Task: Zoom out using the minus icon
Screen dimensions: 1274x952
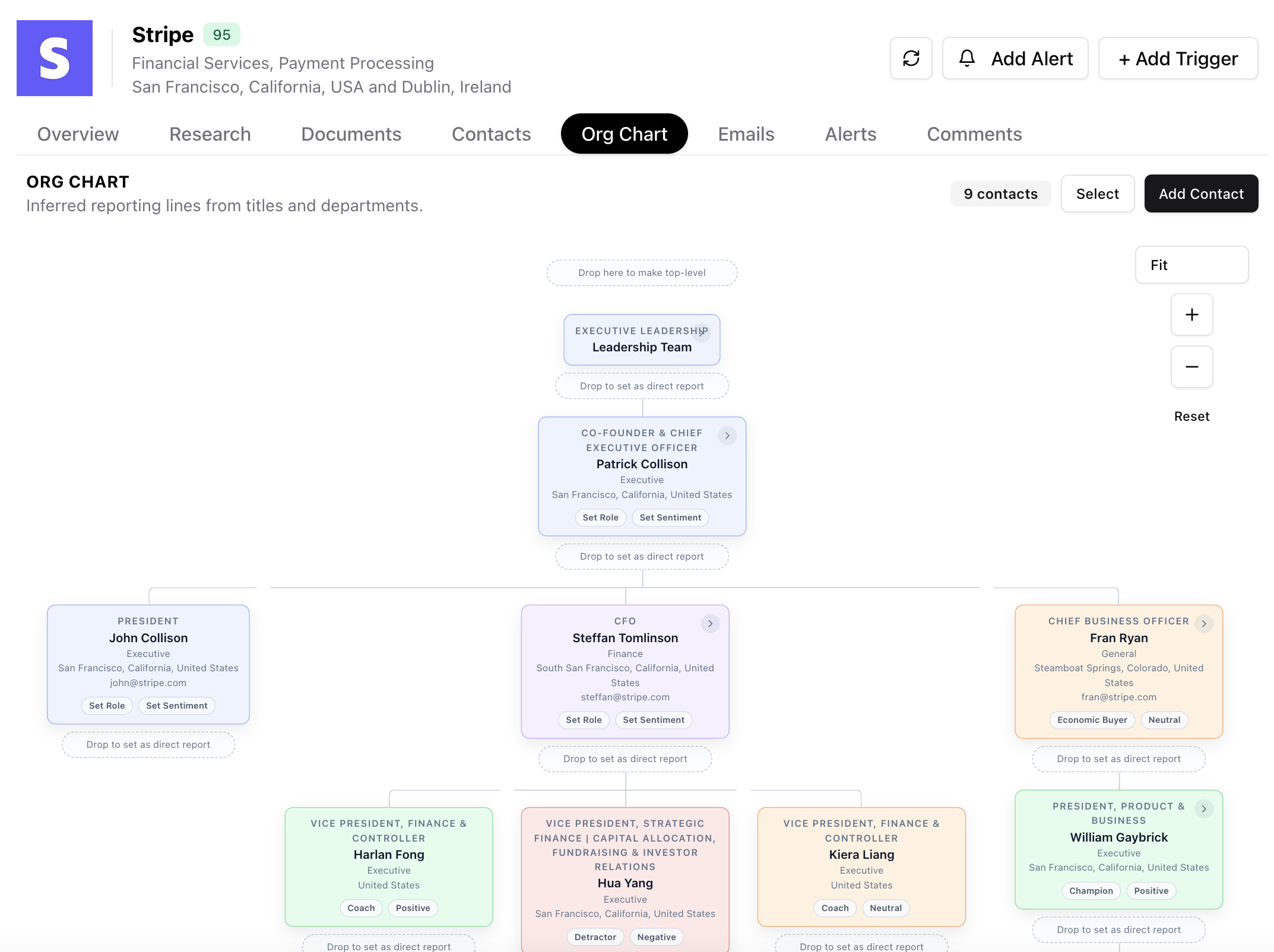Action: [1191, 367]
